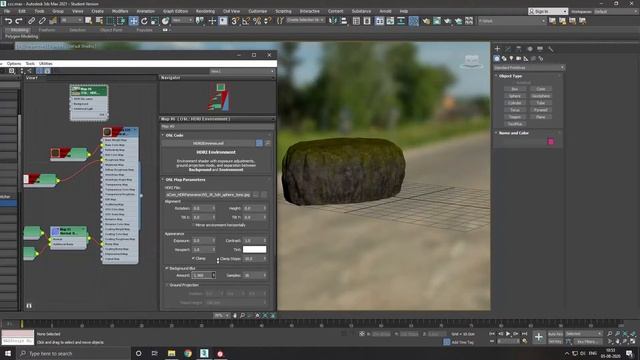
Task: Open the Options menu in material editor
Action: [x=13, y=63]
